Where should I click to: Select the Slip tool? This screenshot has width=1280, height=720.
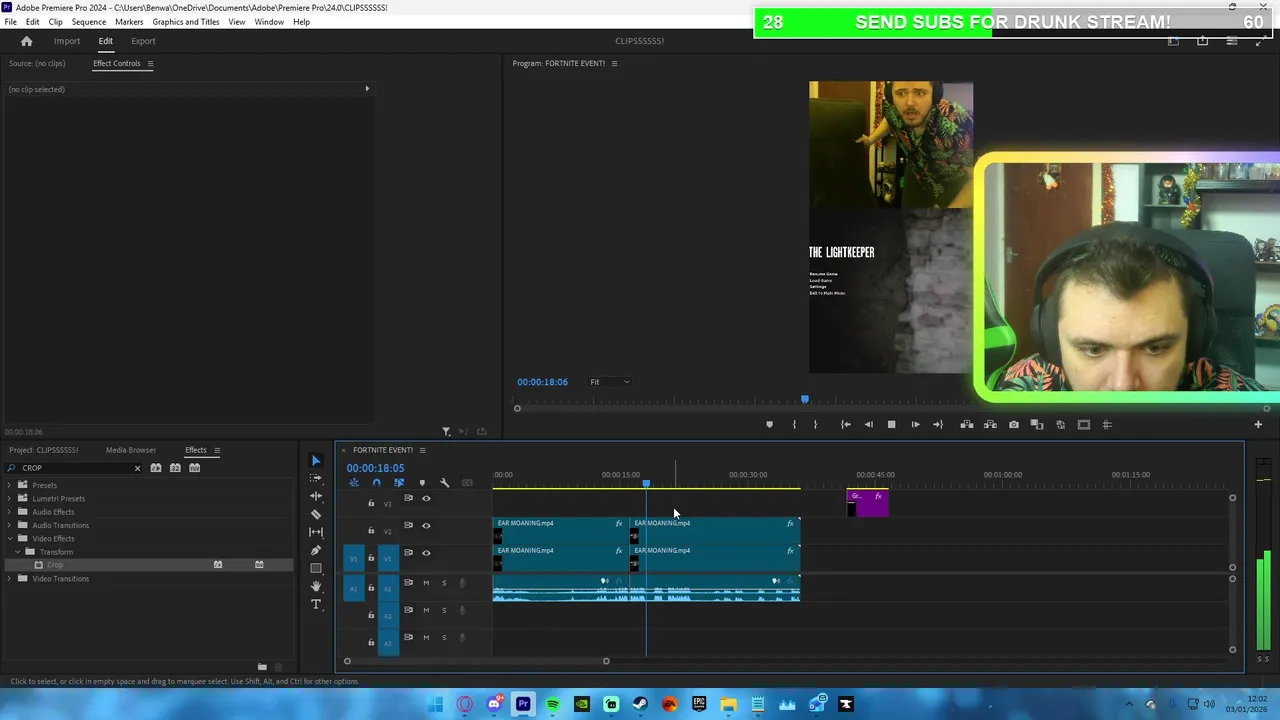click(316, 532)
